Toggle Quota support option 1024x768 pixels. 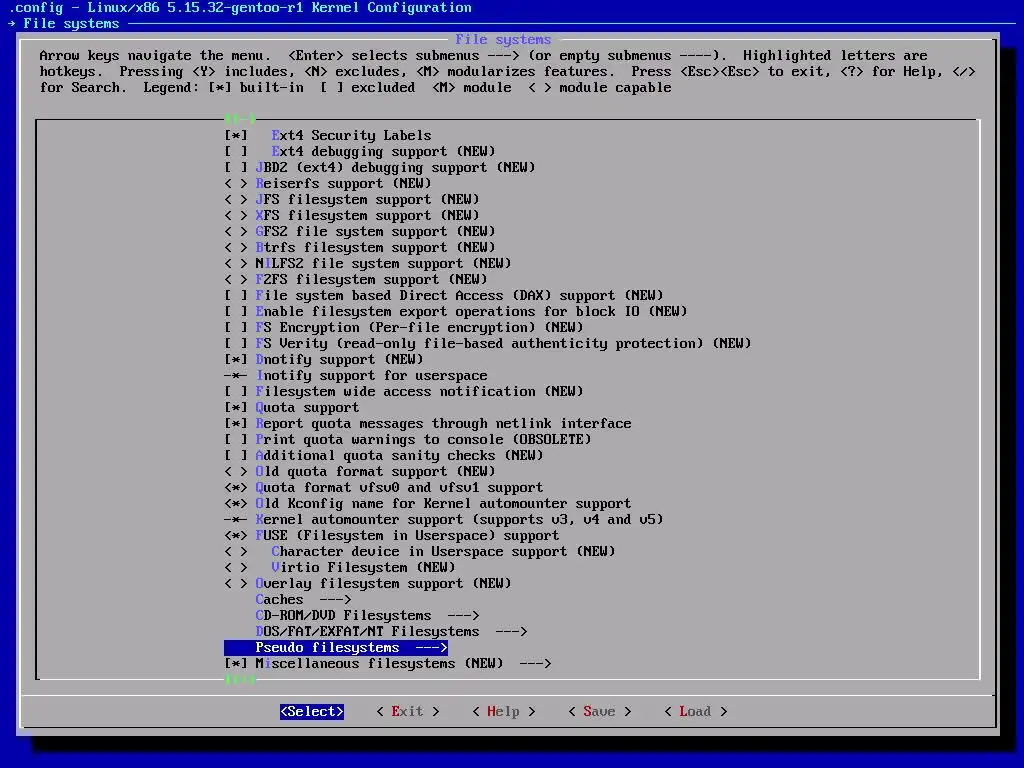292,408
